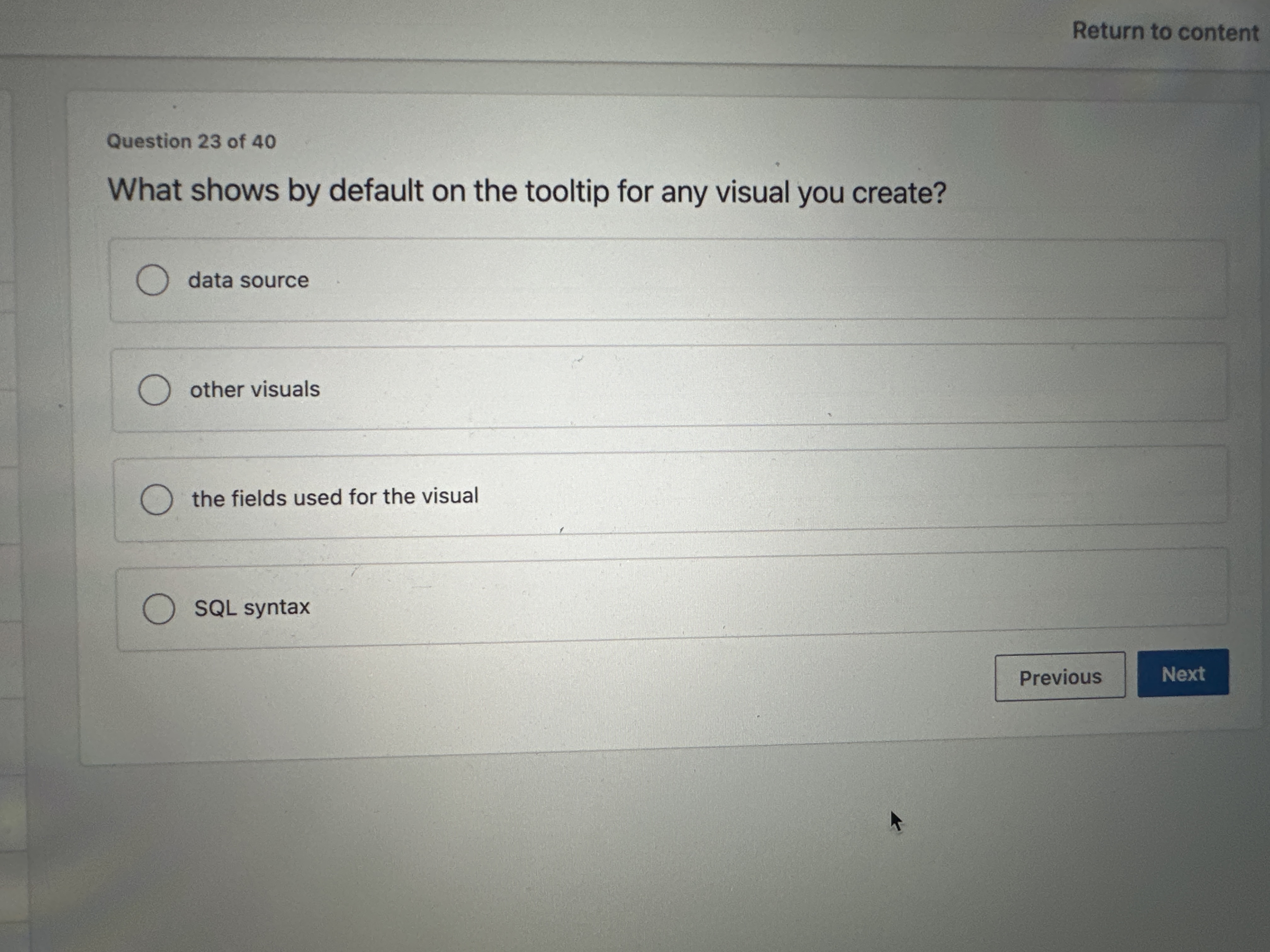
Task: Click the word 'tooltip' in the question
Action: [566, 192]
